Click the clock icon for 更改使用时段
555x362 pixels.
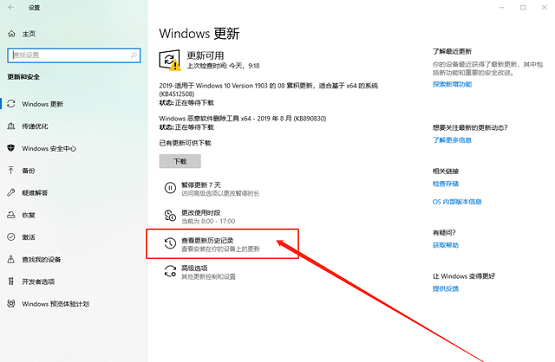[170, 216]
